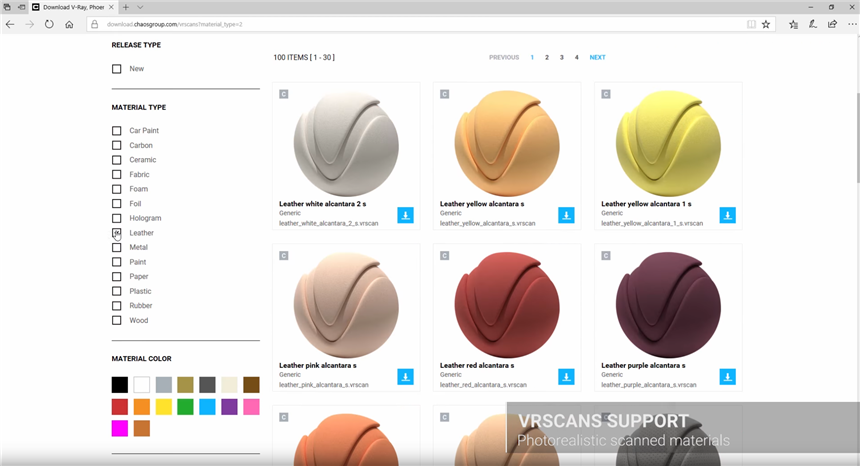Open the browser share icon
The width and height of the screenshot is (860, 466).
832,24
